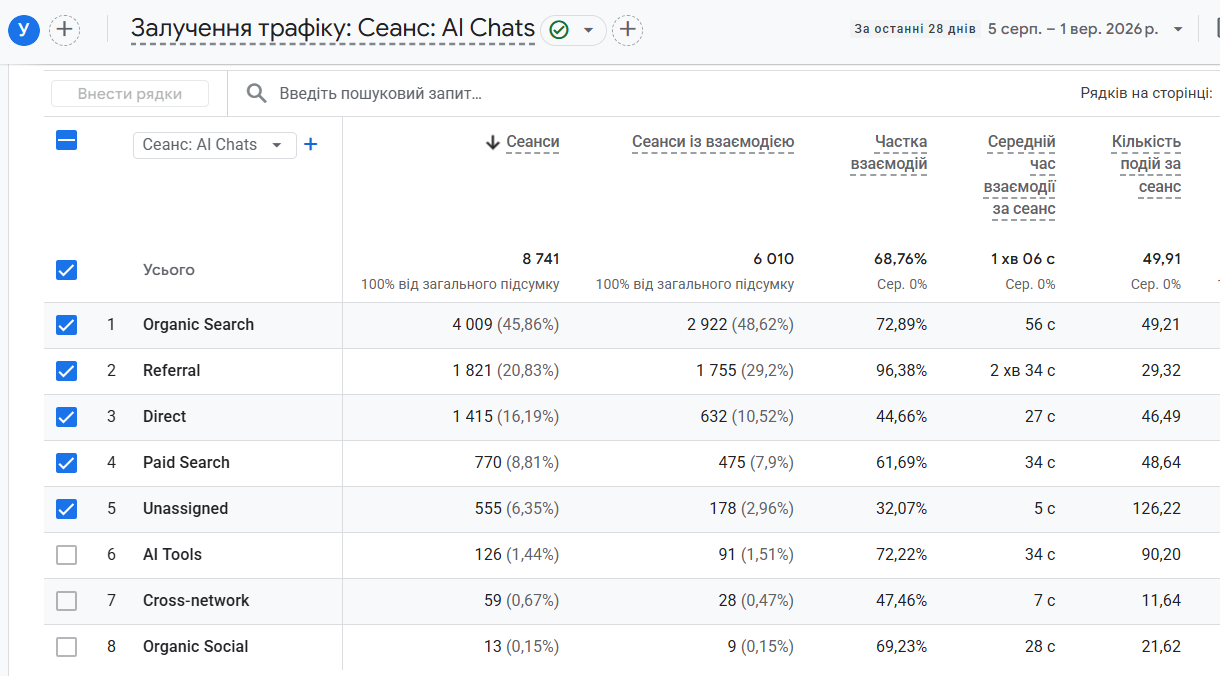Sort by "Кількість подій за сеанс" header
The image size is (1220, 676).
pyautogui.click(x=1147, y=164)
